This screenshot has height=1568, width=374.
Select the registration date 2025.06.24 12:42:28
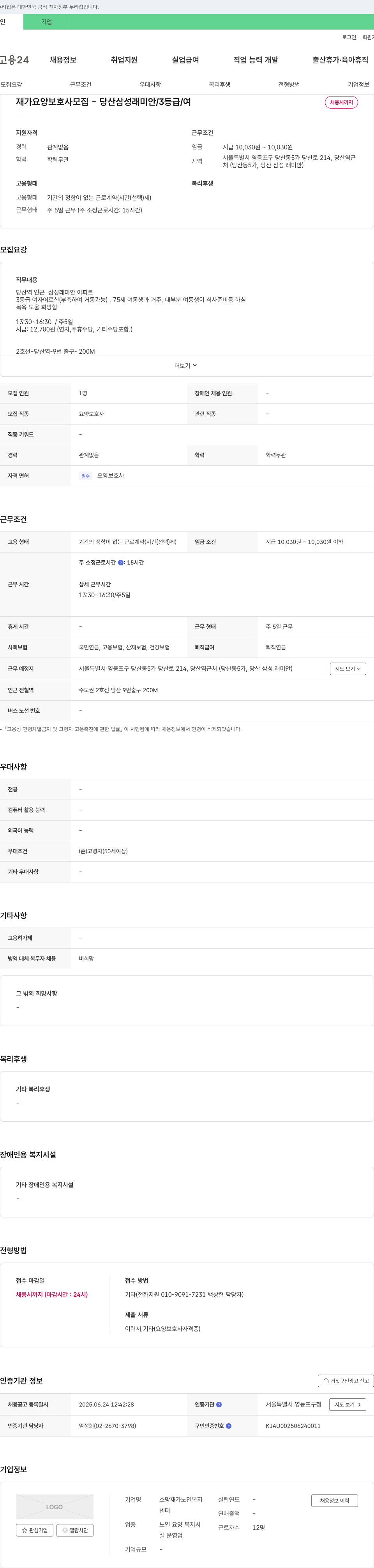pos(106,1404)
